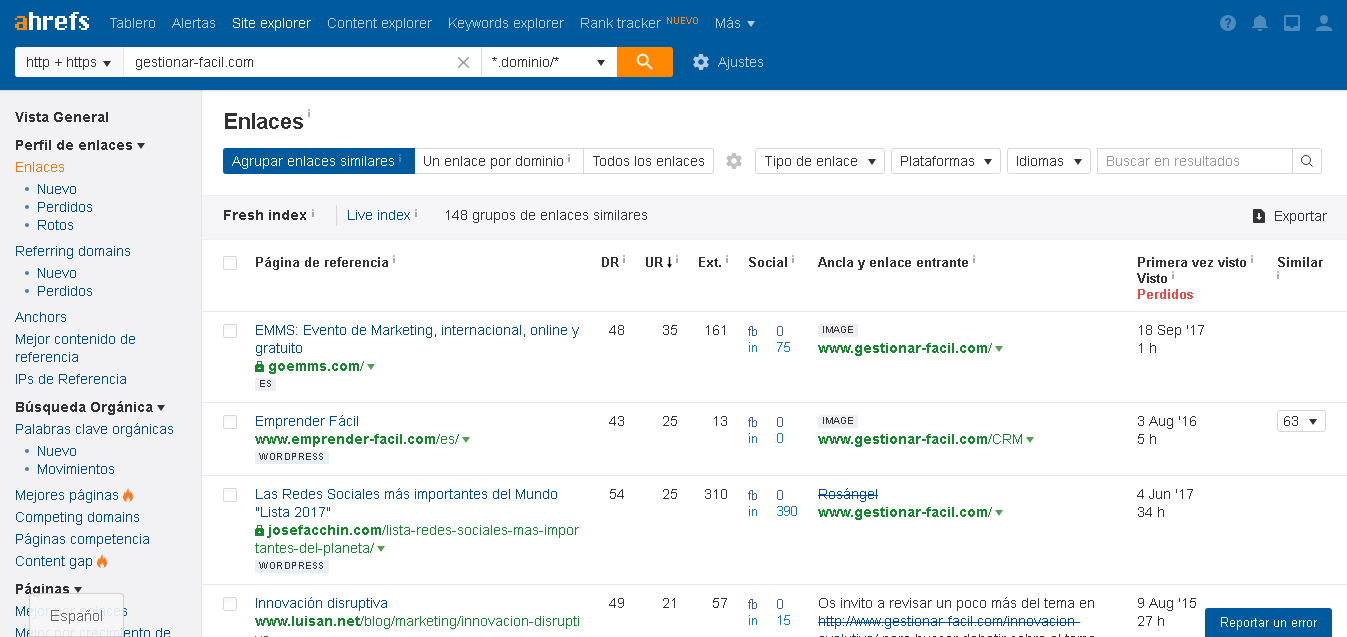Click the Exportar download icon

pyautogui.click(x=1259, y=216)
